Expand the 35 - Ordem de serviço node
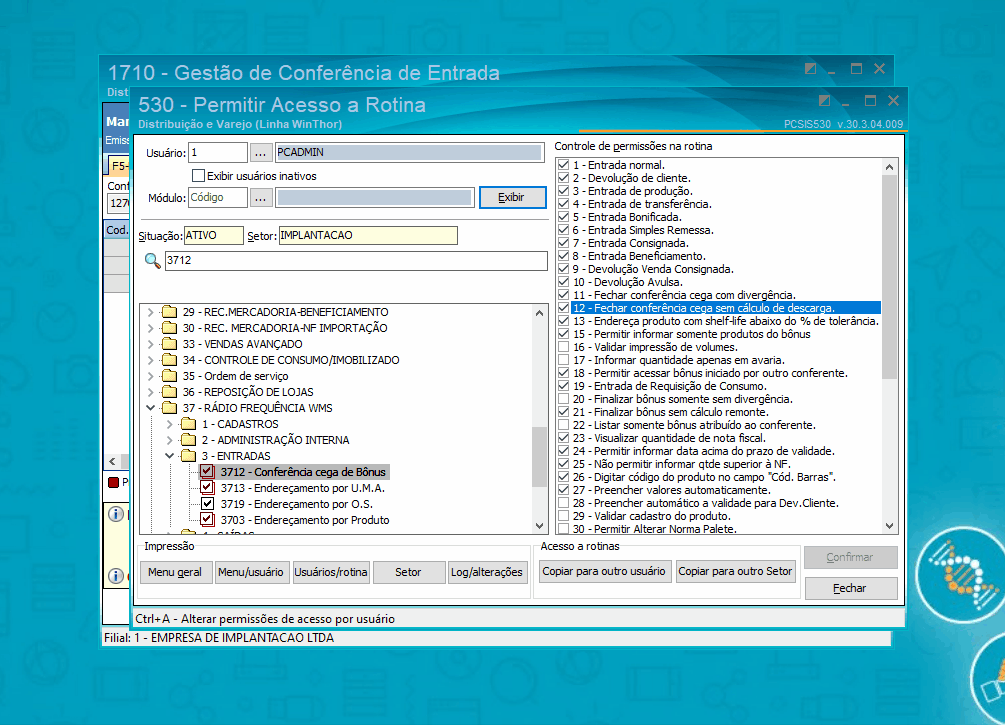The height and width of the screenshot is (725, 1005). point(151,376)
